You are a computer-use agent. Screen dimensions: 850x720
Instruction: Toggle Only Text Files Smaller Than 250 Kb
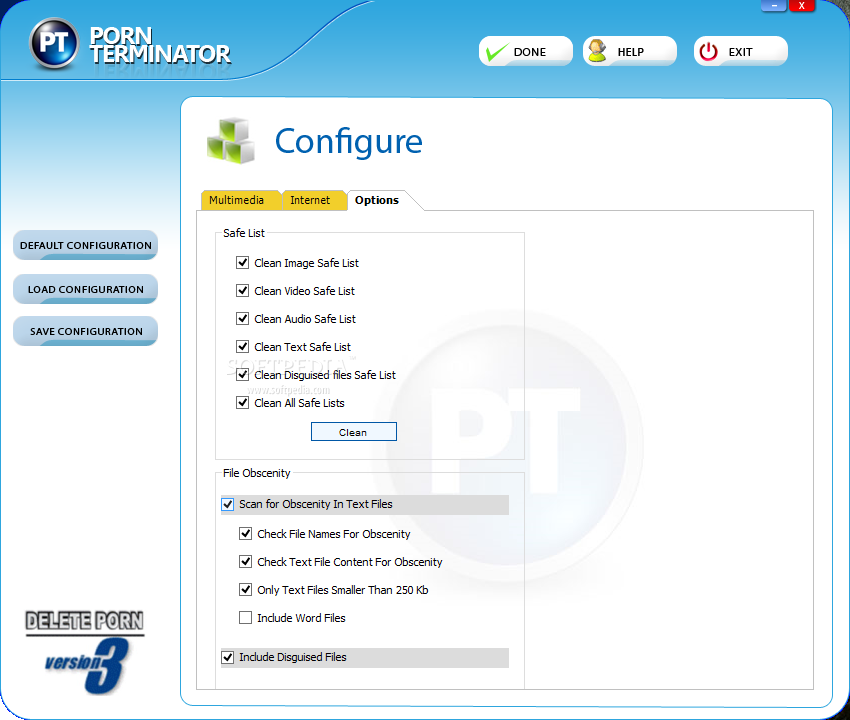[246, 589]
